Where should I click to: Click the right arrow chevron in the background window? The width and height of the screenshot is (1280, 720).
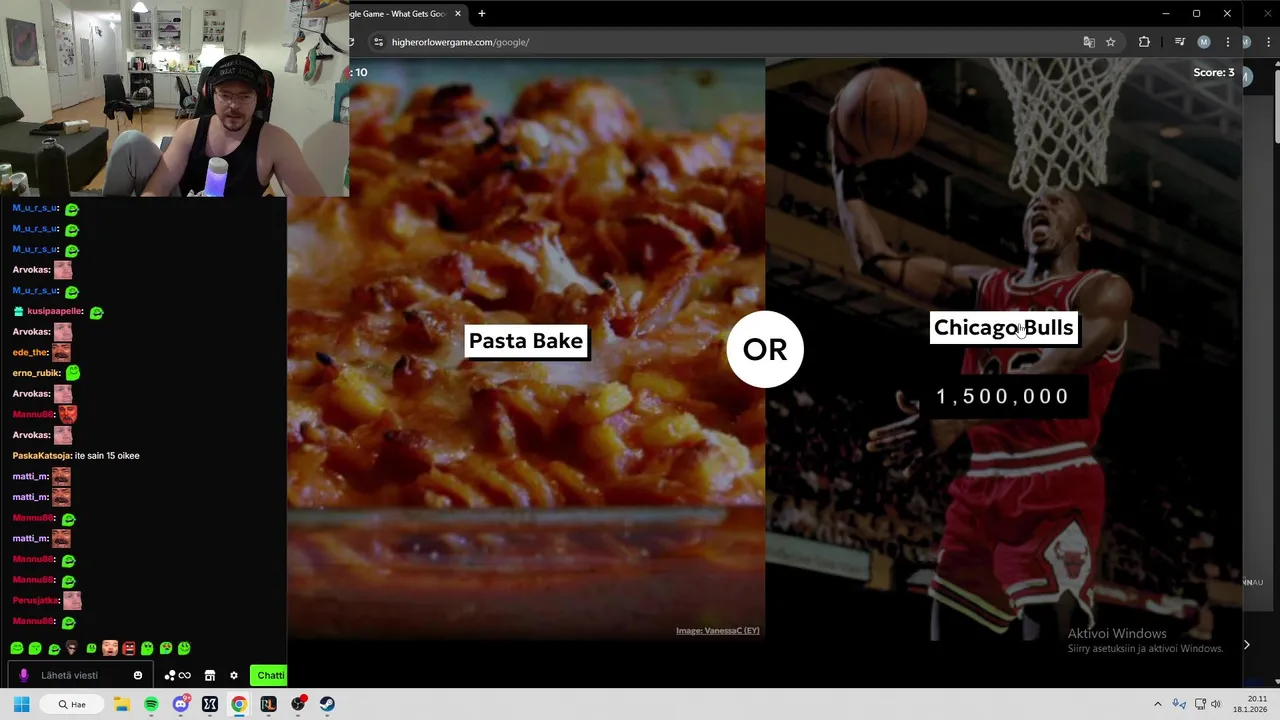click(x=1246, y=645)
